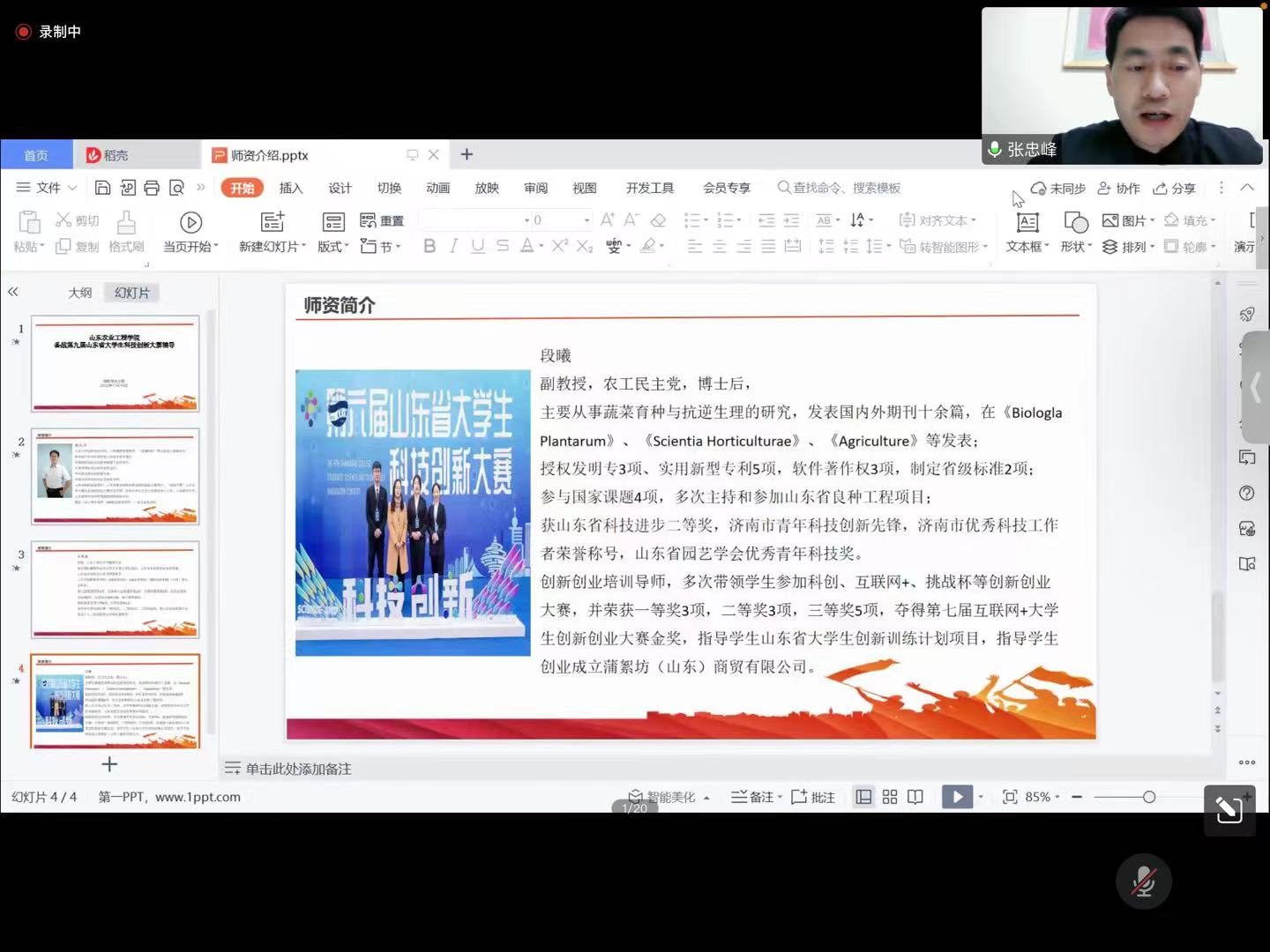Image resolution: width=1270 pixels, height=952 pixels.
Task: Switch to the Insert (插入) ribbon tab
Action: click(x=291, y=188)
